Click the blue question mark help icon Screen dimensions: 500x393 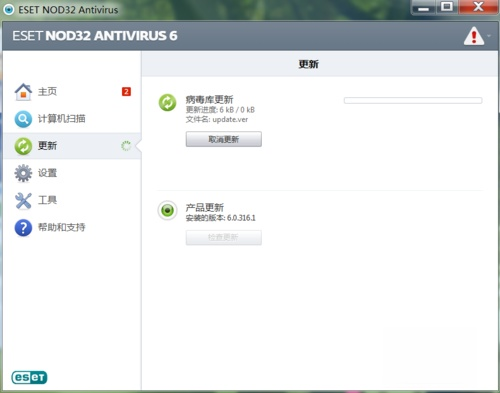click(x=23, y=228)
